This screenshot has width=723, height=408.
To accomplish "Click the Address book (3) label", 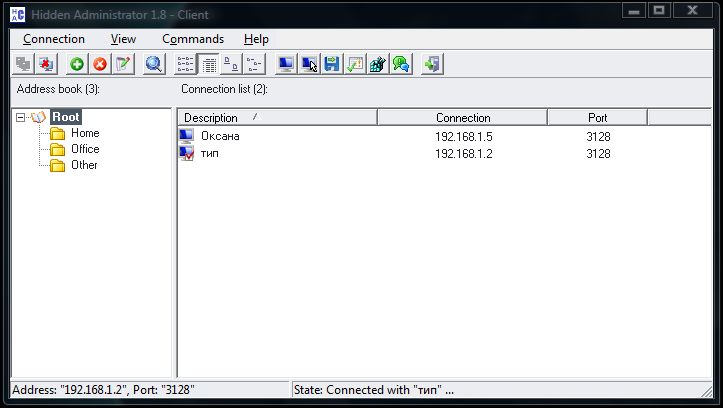I will [58, 89].
